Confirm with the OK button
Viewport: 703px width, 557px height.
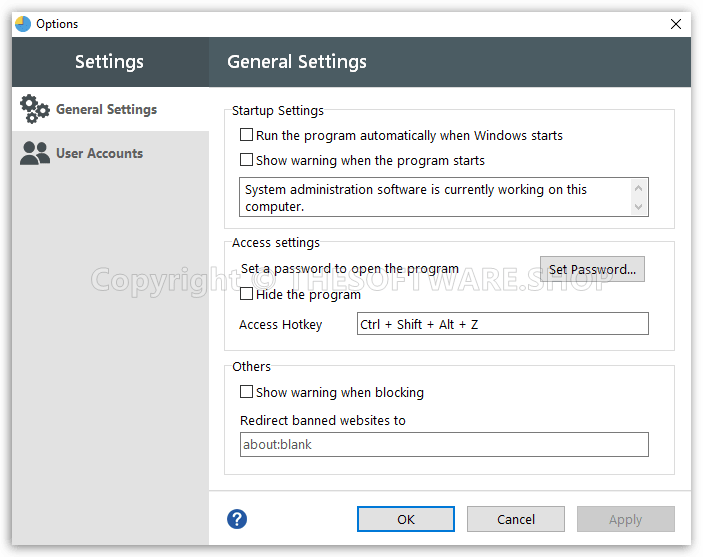[x=405, y=519]
